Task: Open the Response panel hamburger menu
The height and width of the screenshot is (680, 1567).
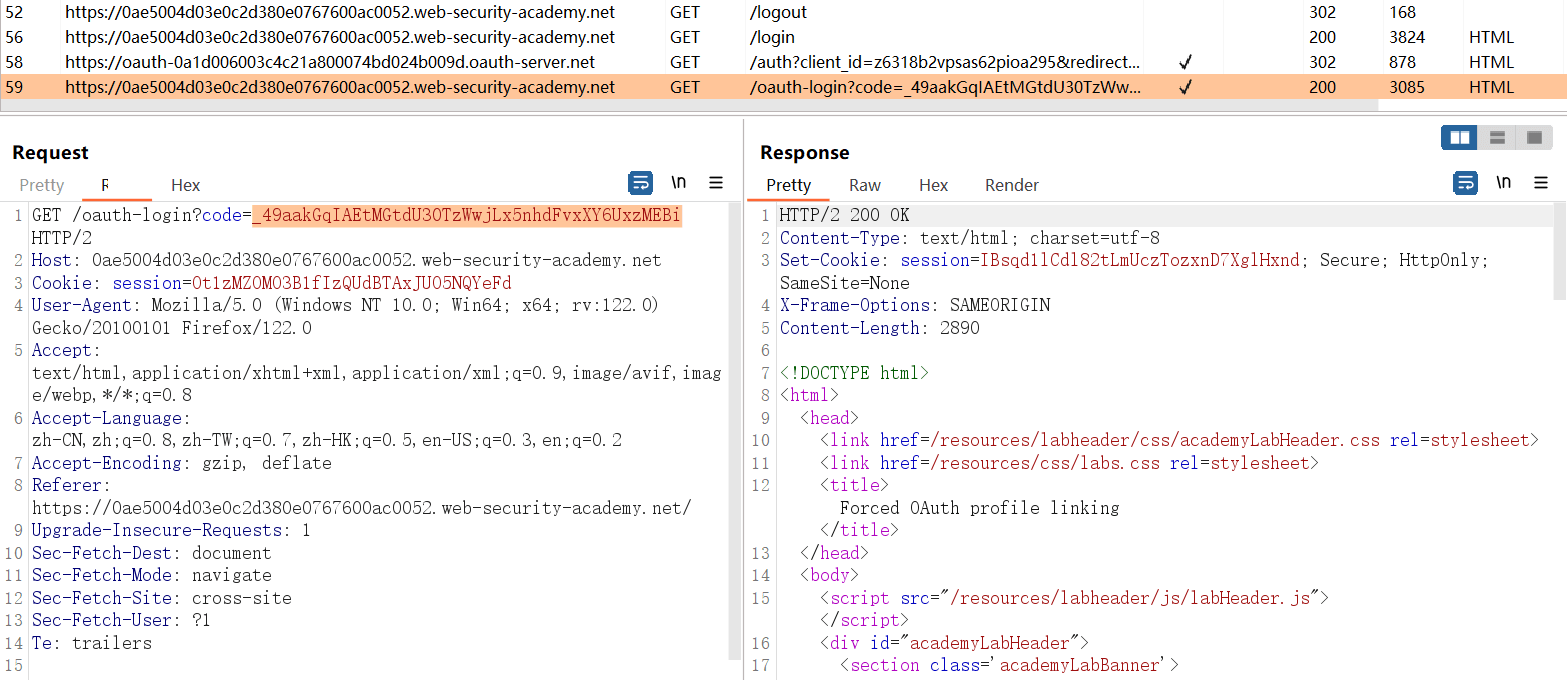Action: (1541, 183)
